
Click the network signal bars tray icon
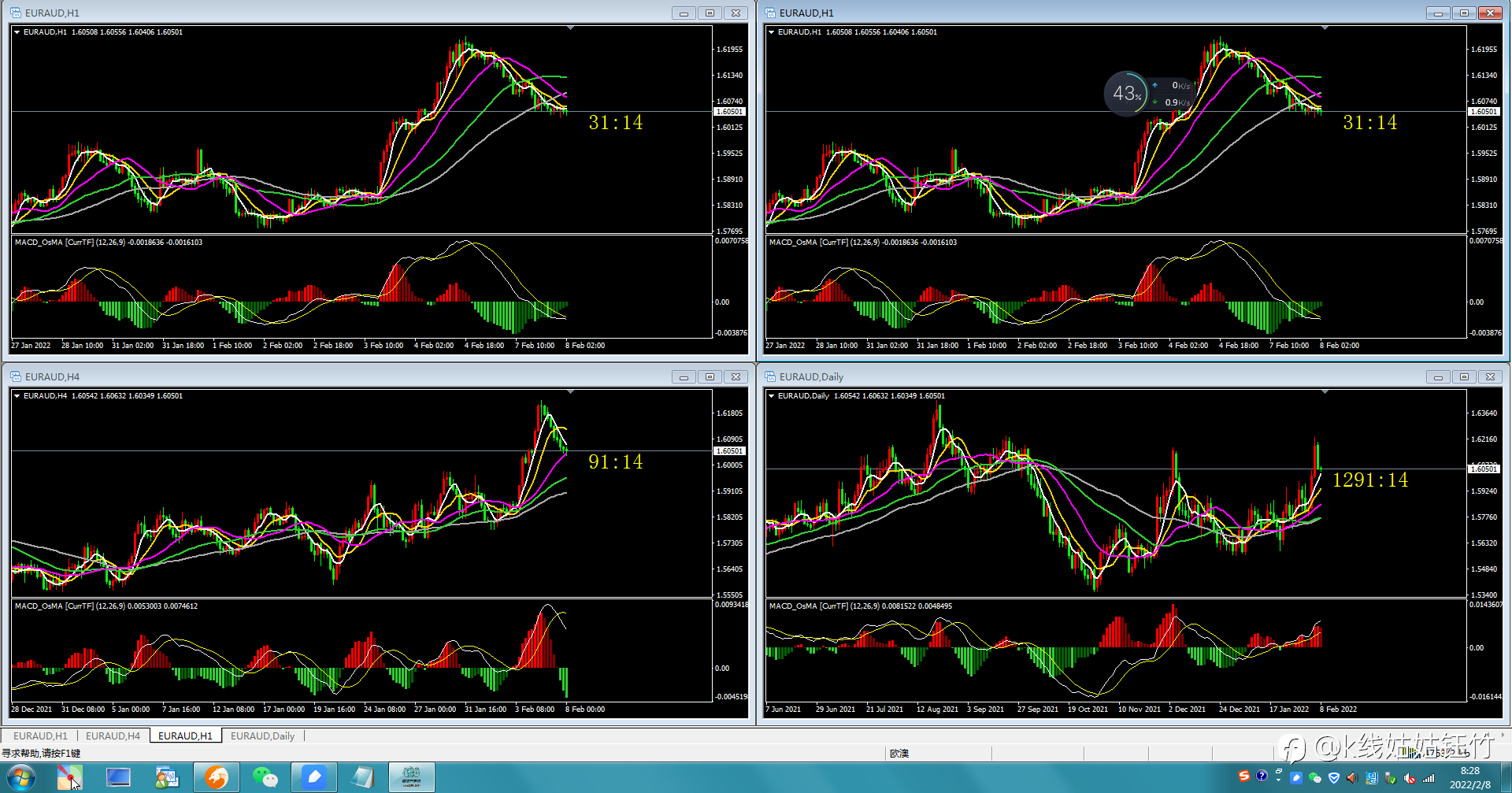click(x=1429, y=778)
